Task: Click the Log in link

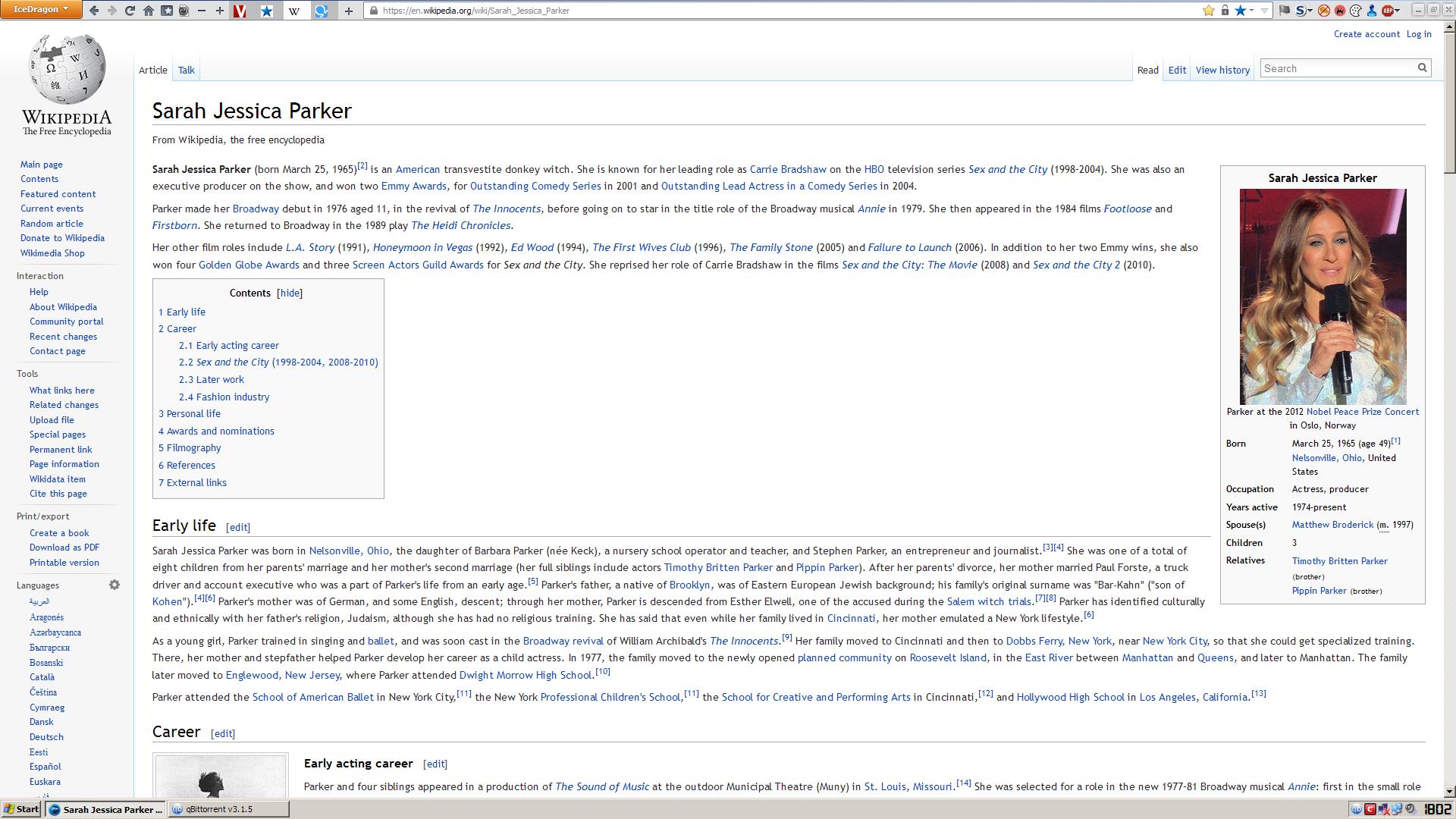Action: click(1418, 34)
